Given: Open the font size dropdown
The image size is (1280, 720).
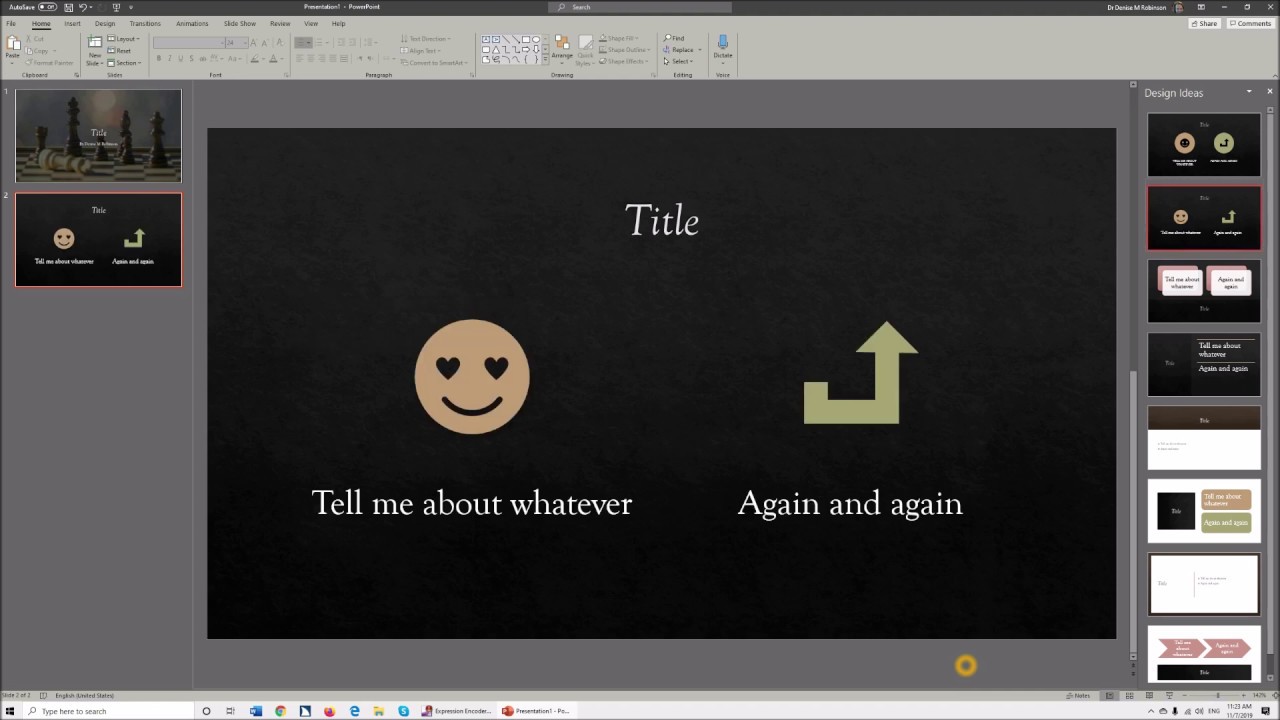Looking at the screenshot, I should pos(244,43).
